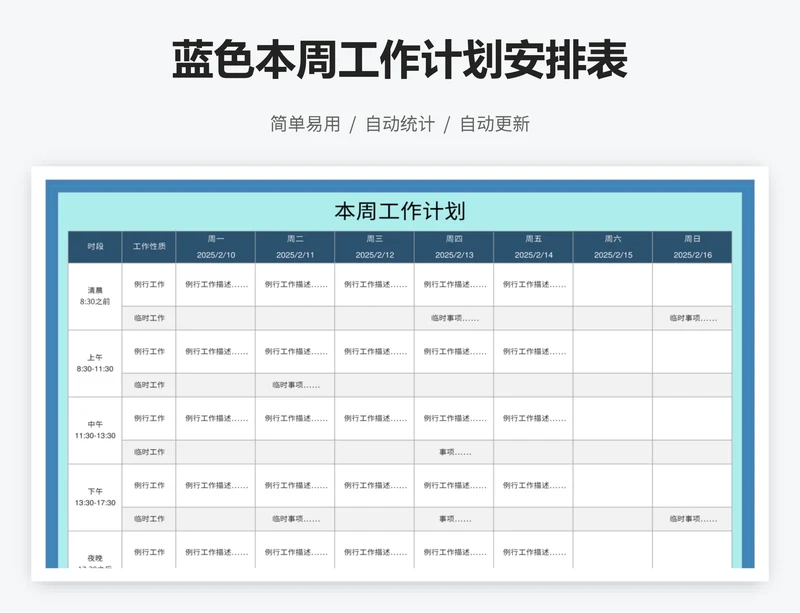Click the main title 蓝色本周工作计划安排表
Image resolution: width=800 pixels, height=613 pixels.
click(399, 60)
